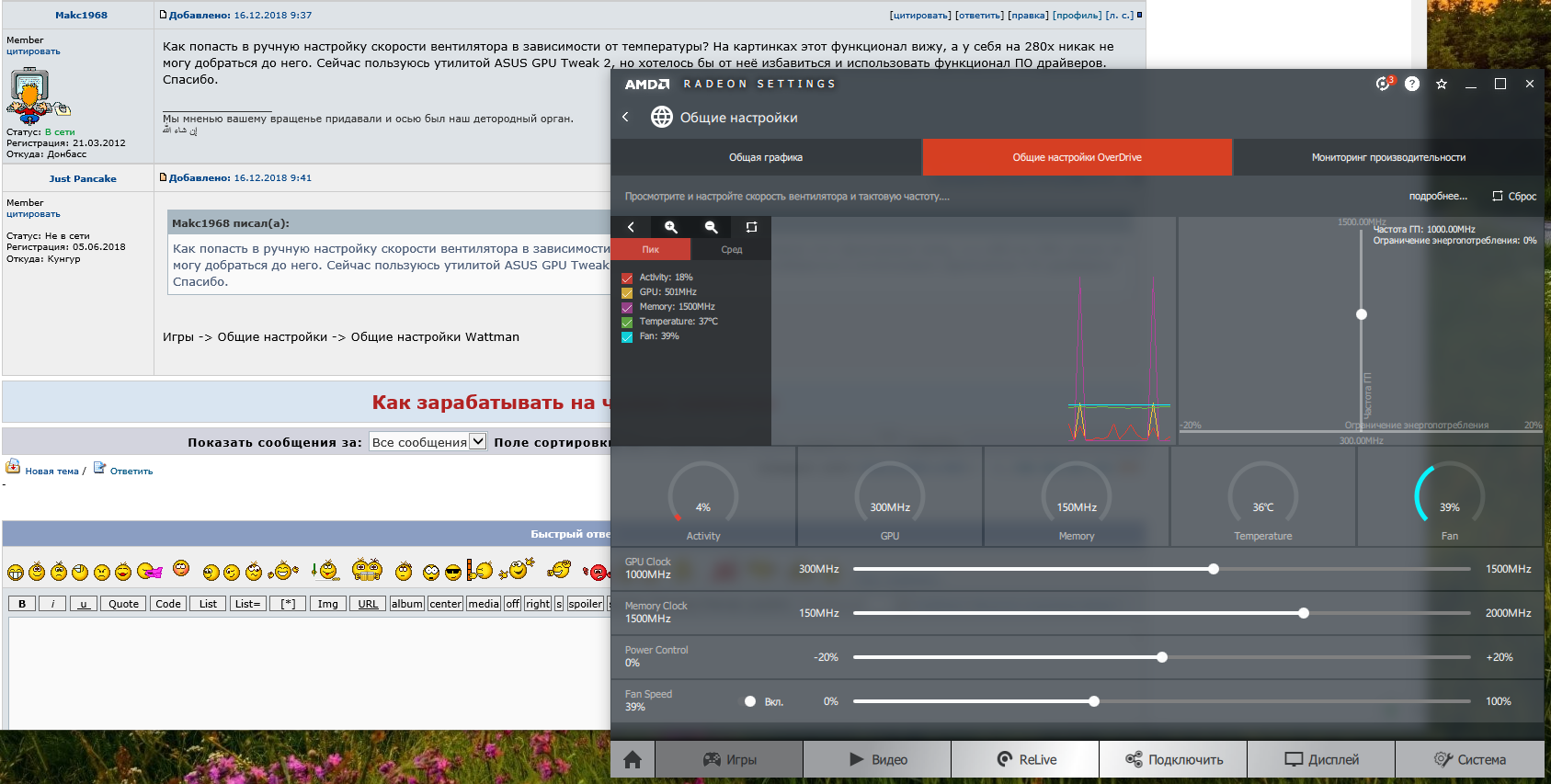This screenshot has height=784, width=1551.
Task: Click inside the forum quick reply text area
Action: click(x=309, y=673)
